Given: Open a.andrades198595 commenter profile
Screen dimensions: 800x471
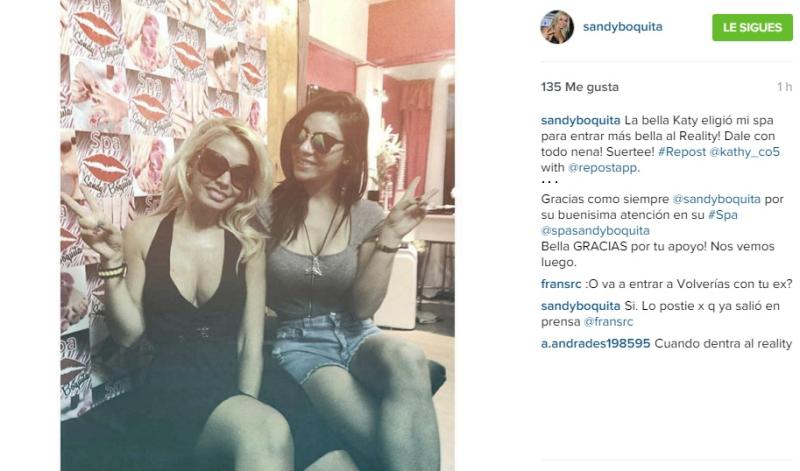Looking at the screenshot, I should pyautogui.click(x=595, y=343).
